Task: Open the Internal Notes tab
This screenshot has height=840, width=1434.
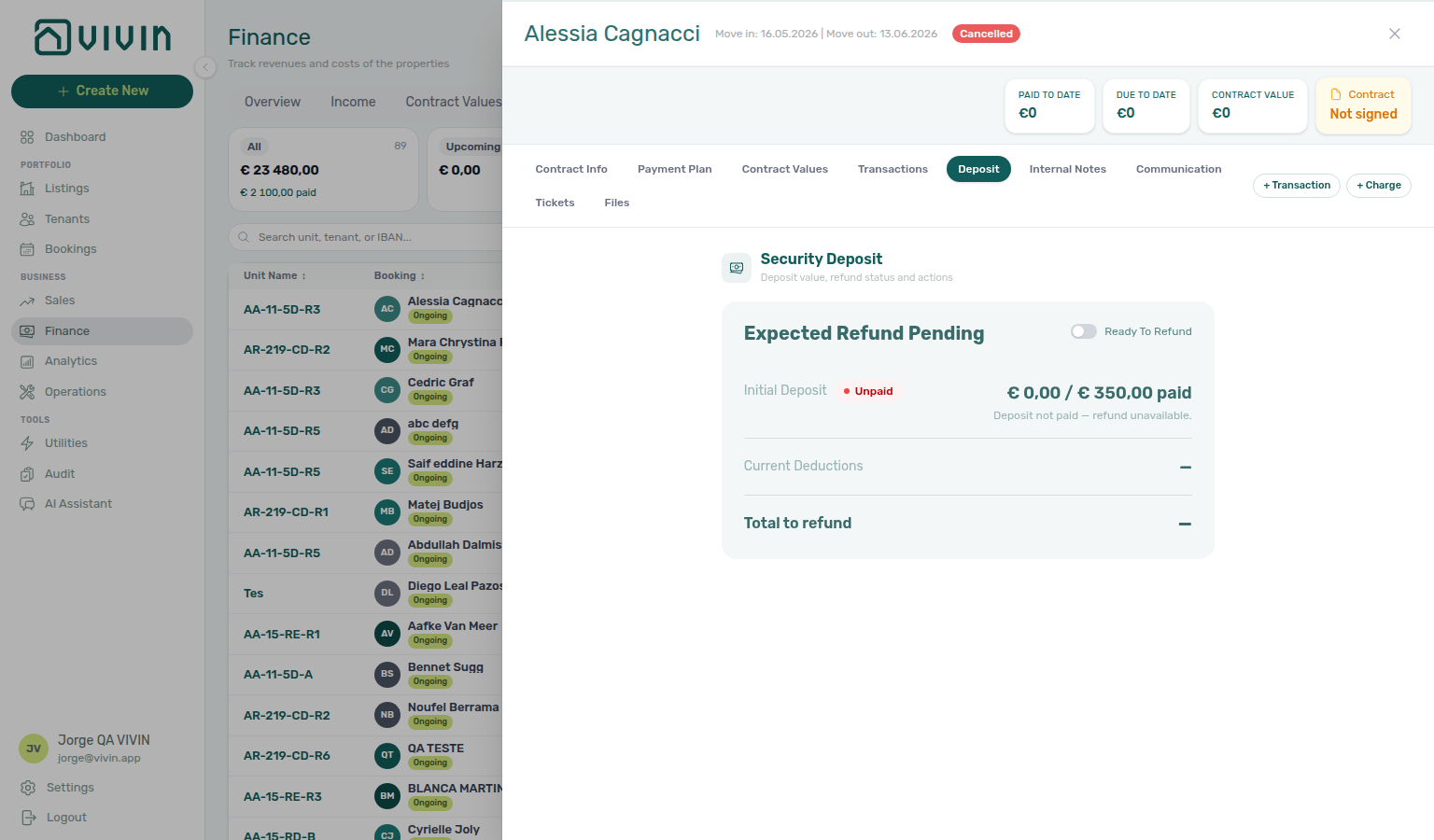Action: point(1068,169)
